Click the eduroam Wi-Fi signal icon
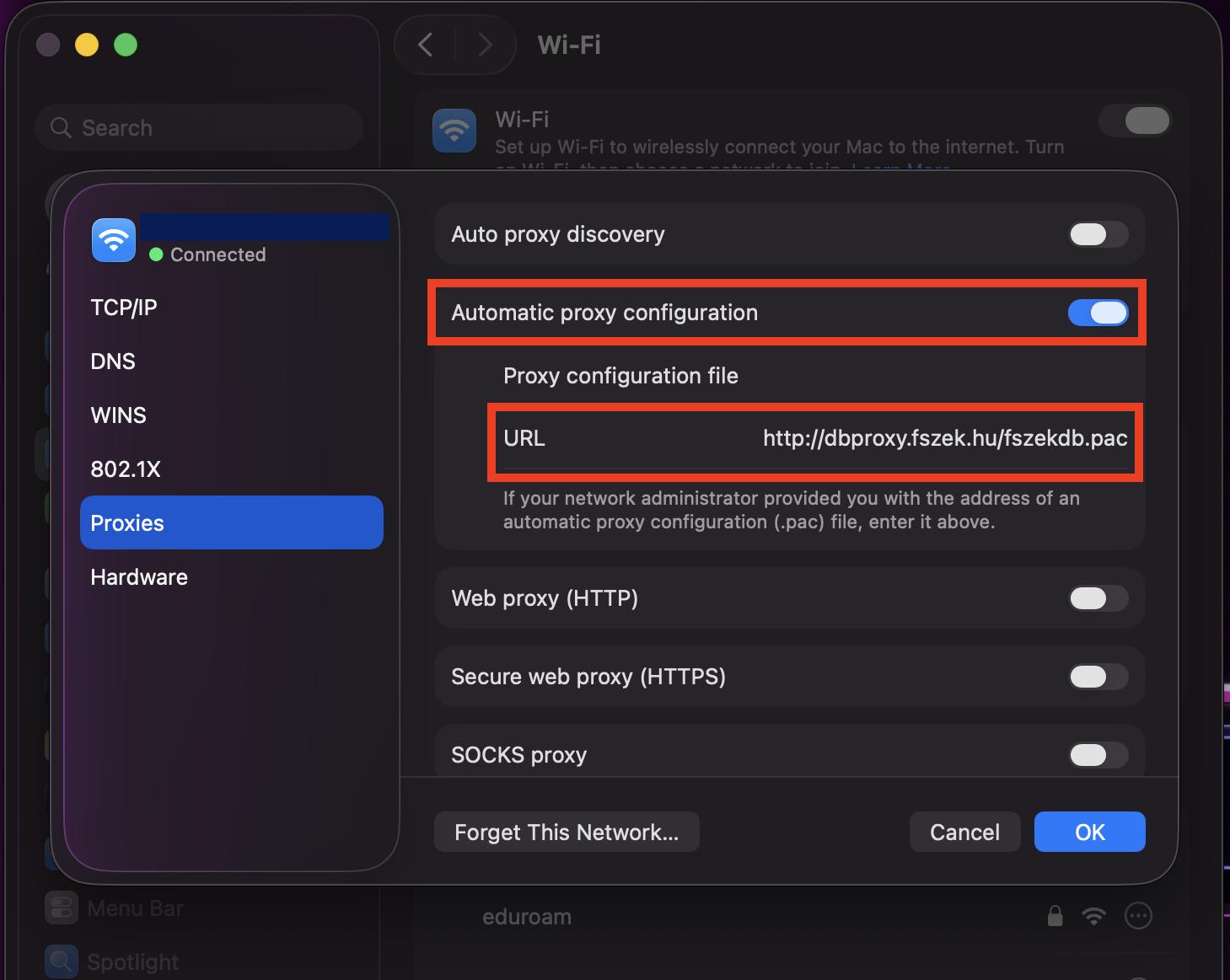Viewport: 1230px width, 980px height. 1093,916
